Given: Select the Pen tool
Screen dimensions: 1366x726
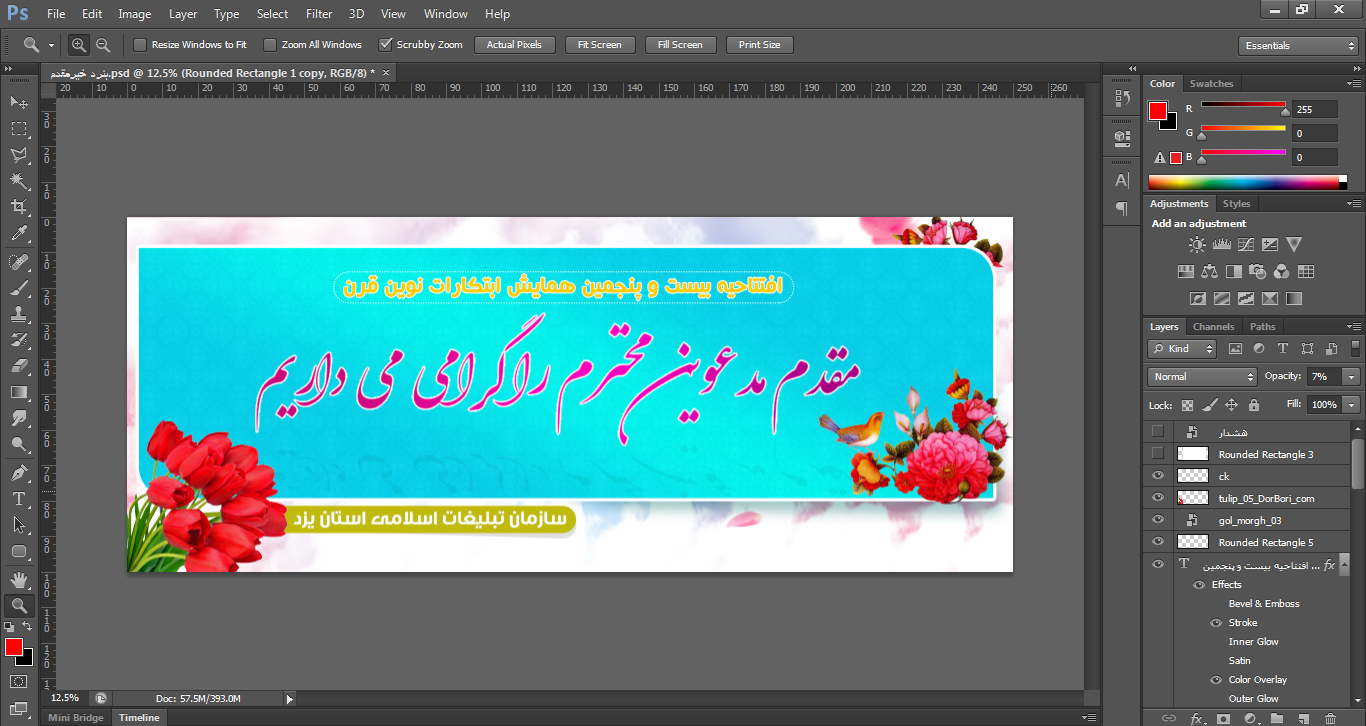Looking at the screenshot, I should pos(19,472).
